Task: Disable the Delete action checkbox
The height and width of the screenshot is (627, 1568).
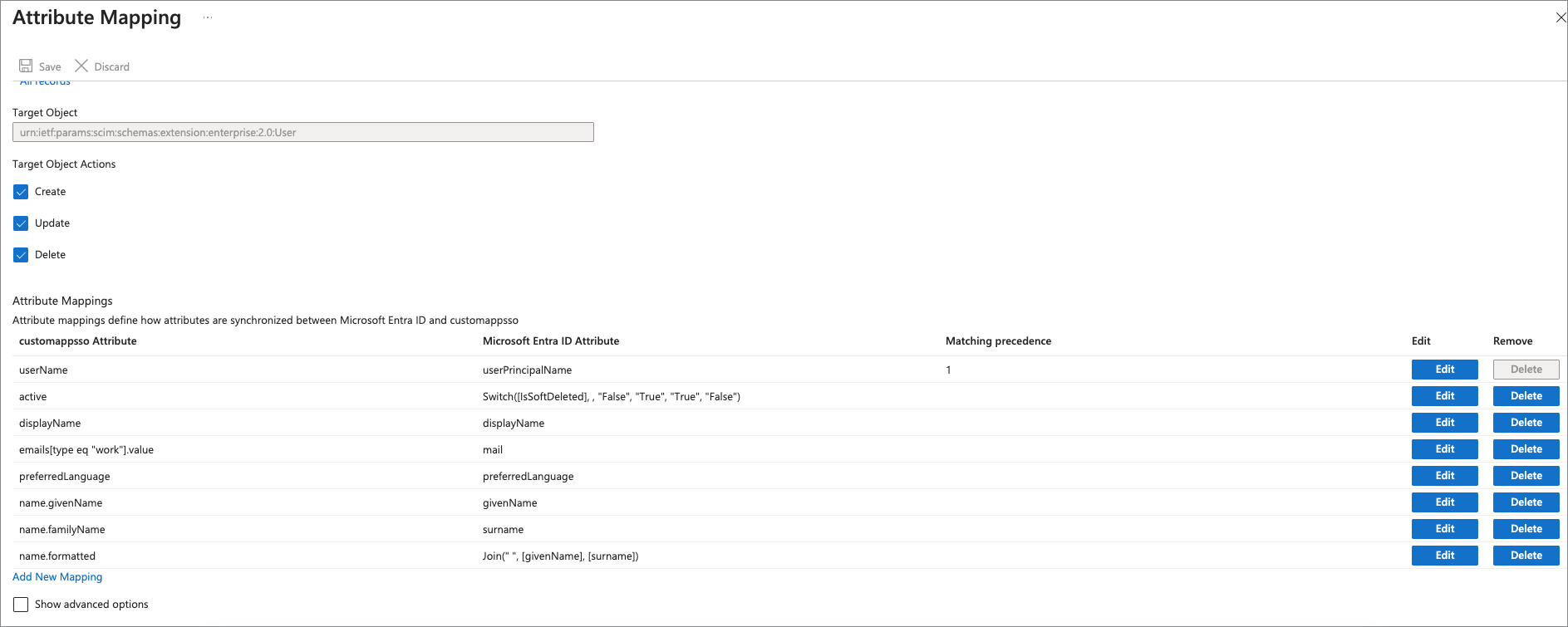Action: [x=21, y=255]
